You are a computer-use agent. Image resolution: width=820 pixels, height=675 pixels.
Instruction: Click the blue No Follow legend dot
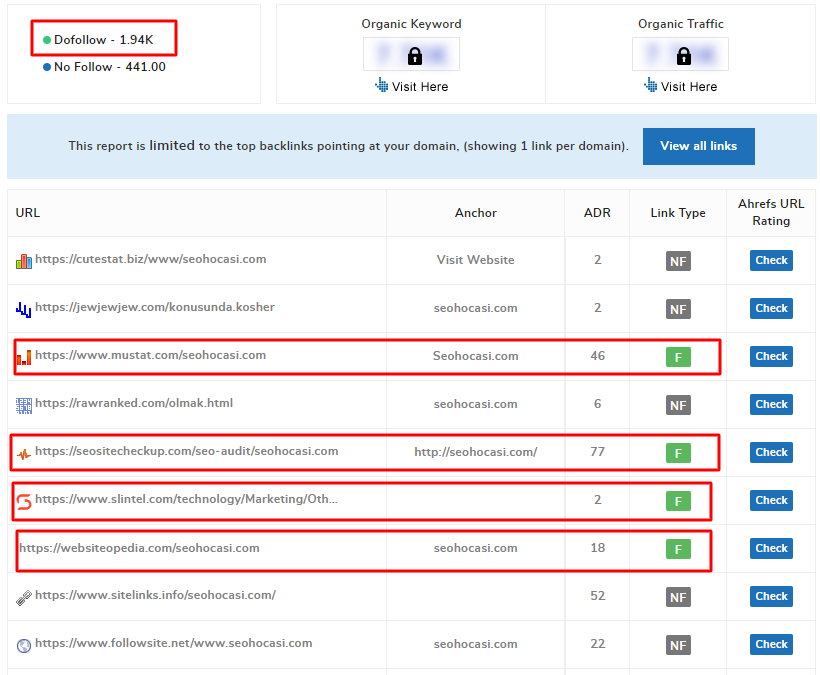click(x=47, y=67)
